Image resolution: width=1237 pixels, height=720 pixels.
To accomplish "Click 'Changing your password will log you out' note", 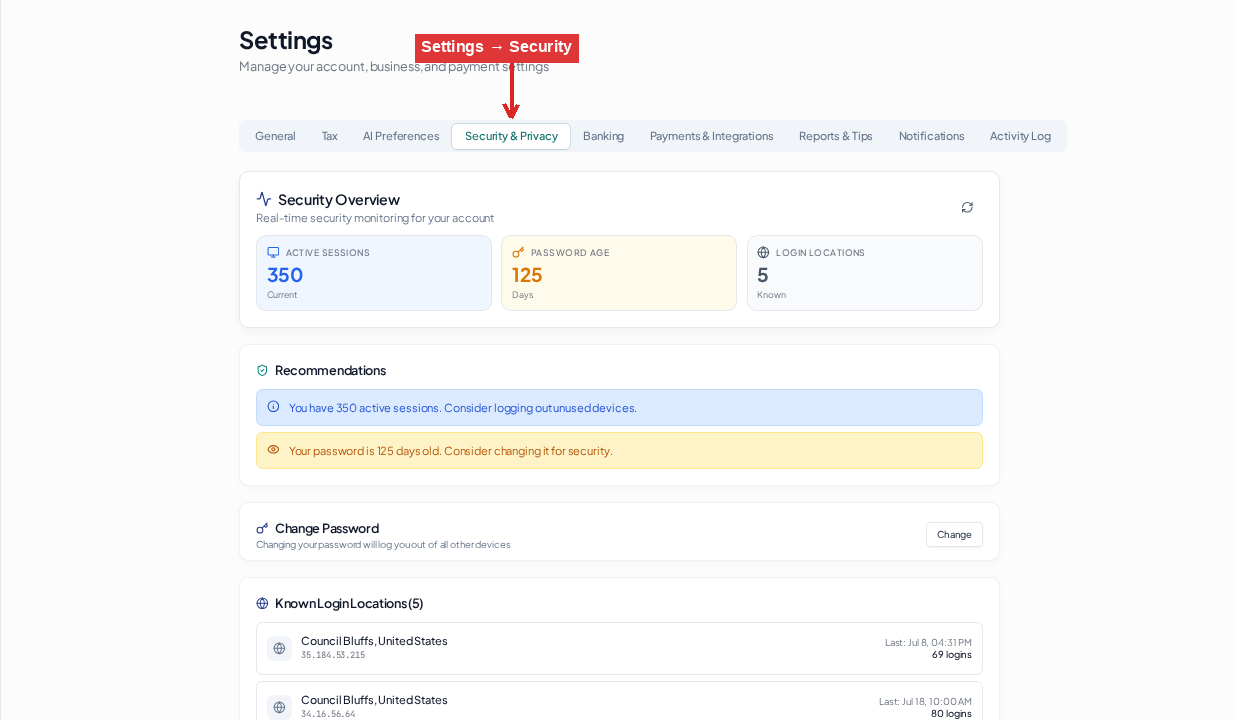I will pyautogui.click(x=383, y=545).
